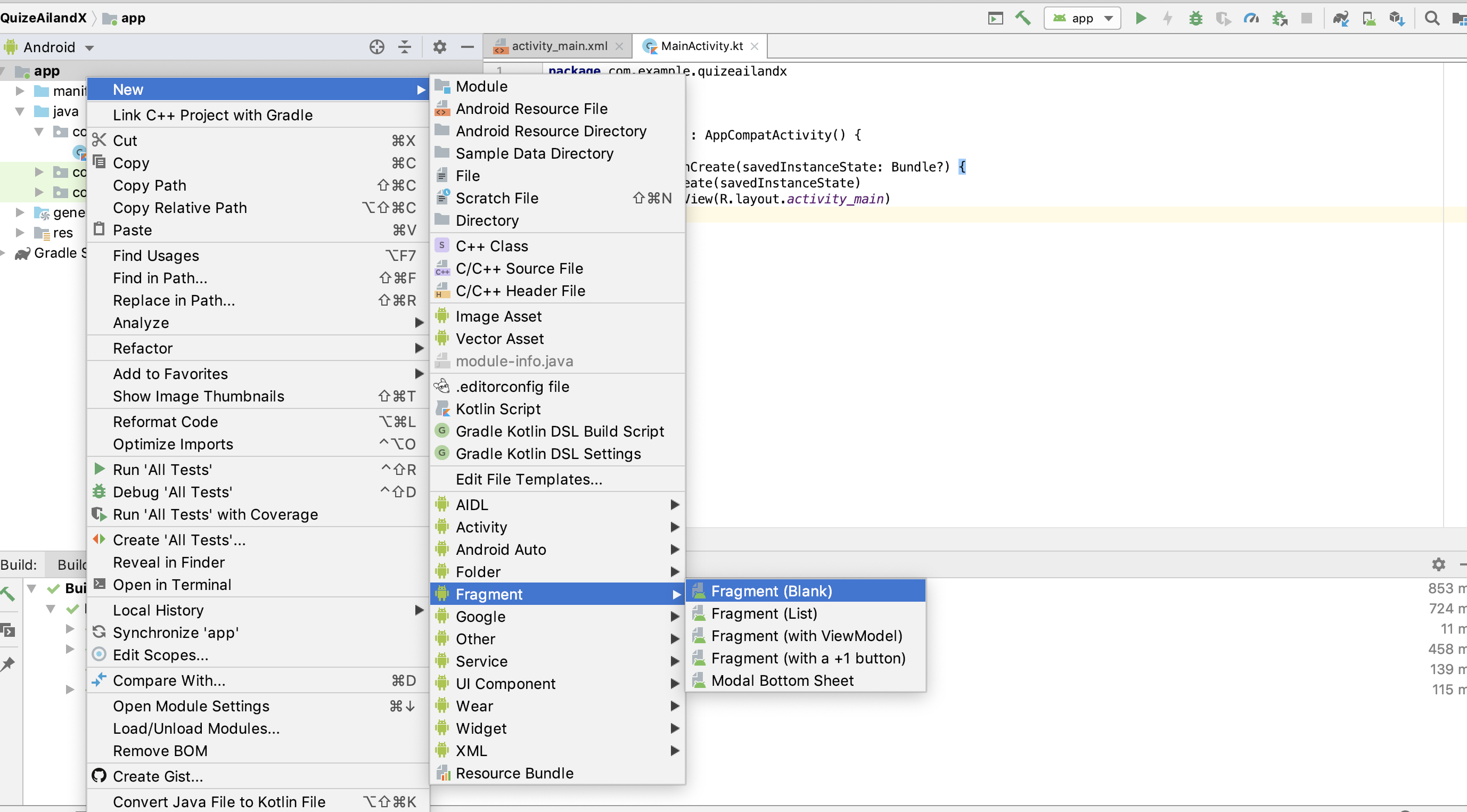The height and width of the screenshot is (812, 1467).
Task: Open the app run configuration dropdown
Action: pos(1082,18)
